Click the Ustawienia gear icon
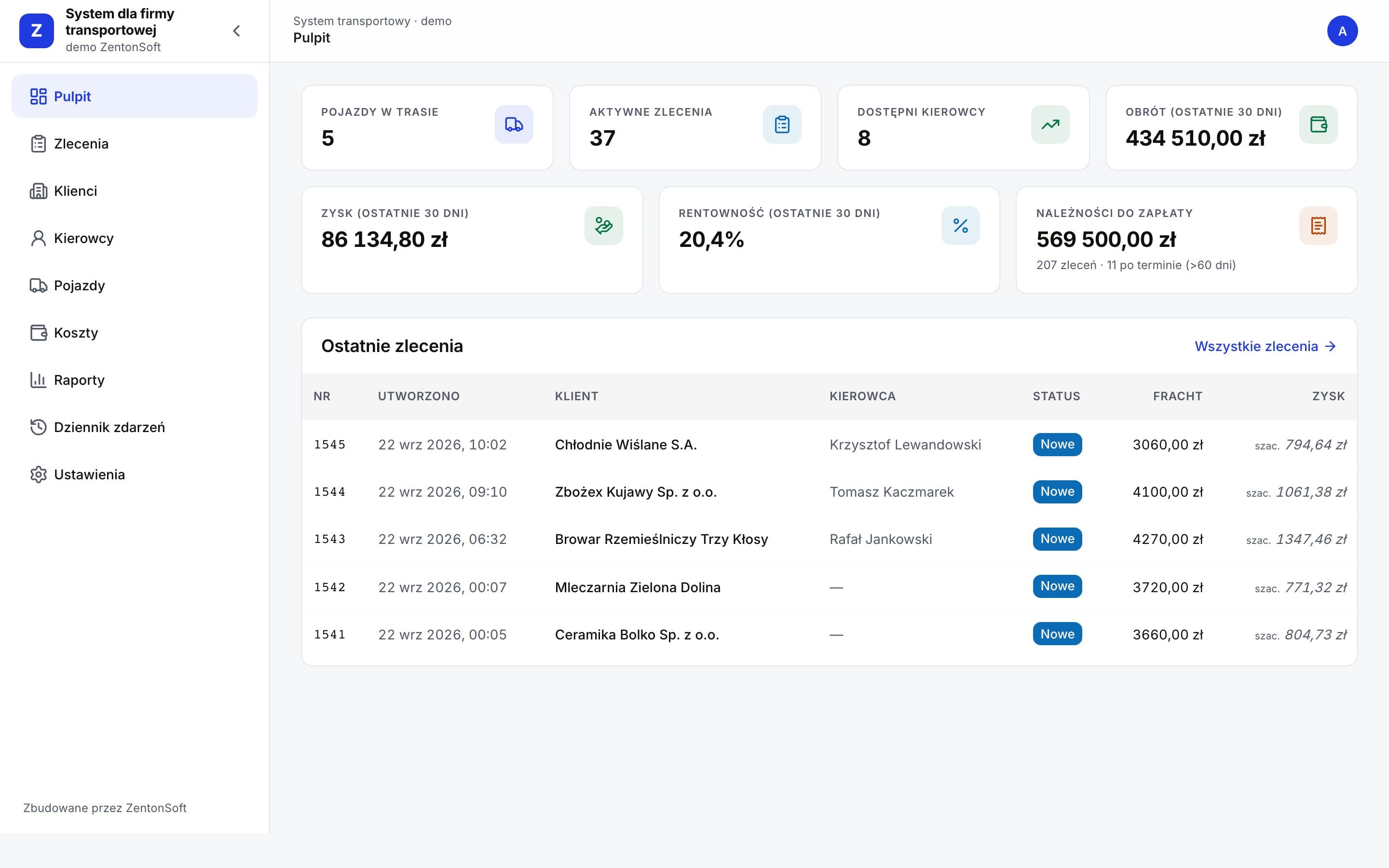The image size is (1389, 868). 39,475
